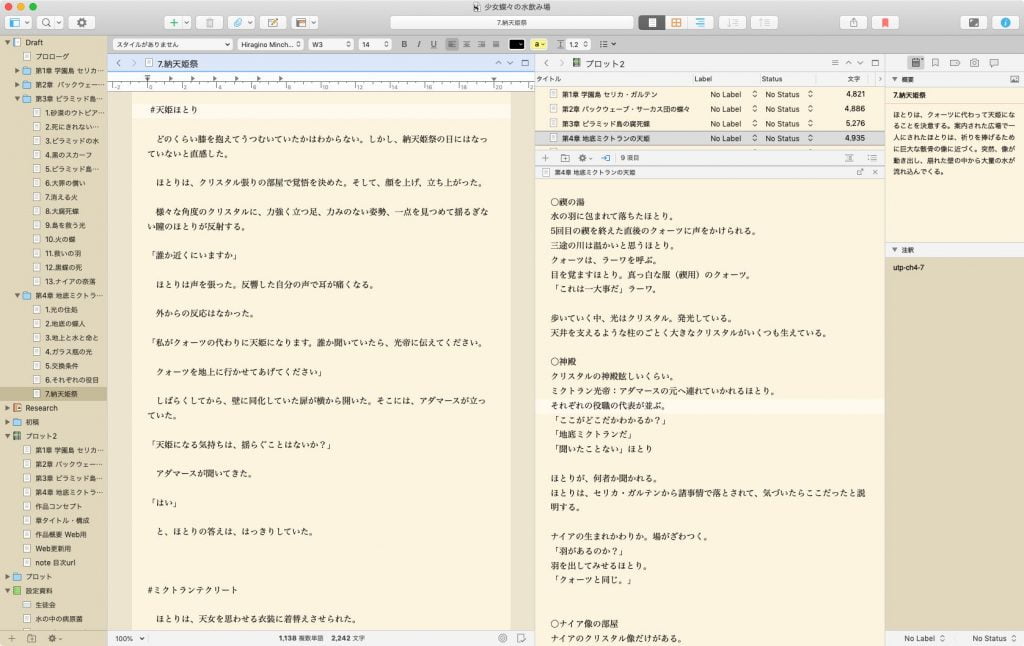Open Label dropdown for 第3章 outliner row
Image resolution: width=1024 pixels, height=646 pixels.
[x=733, y=123]
